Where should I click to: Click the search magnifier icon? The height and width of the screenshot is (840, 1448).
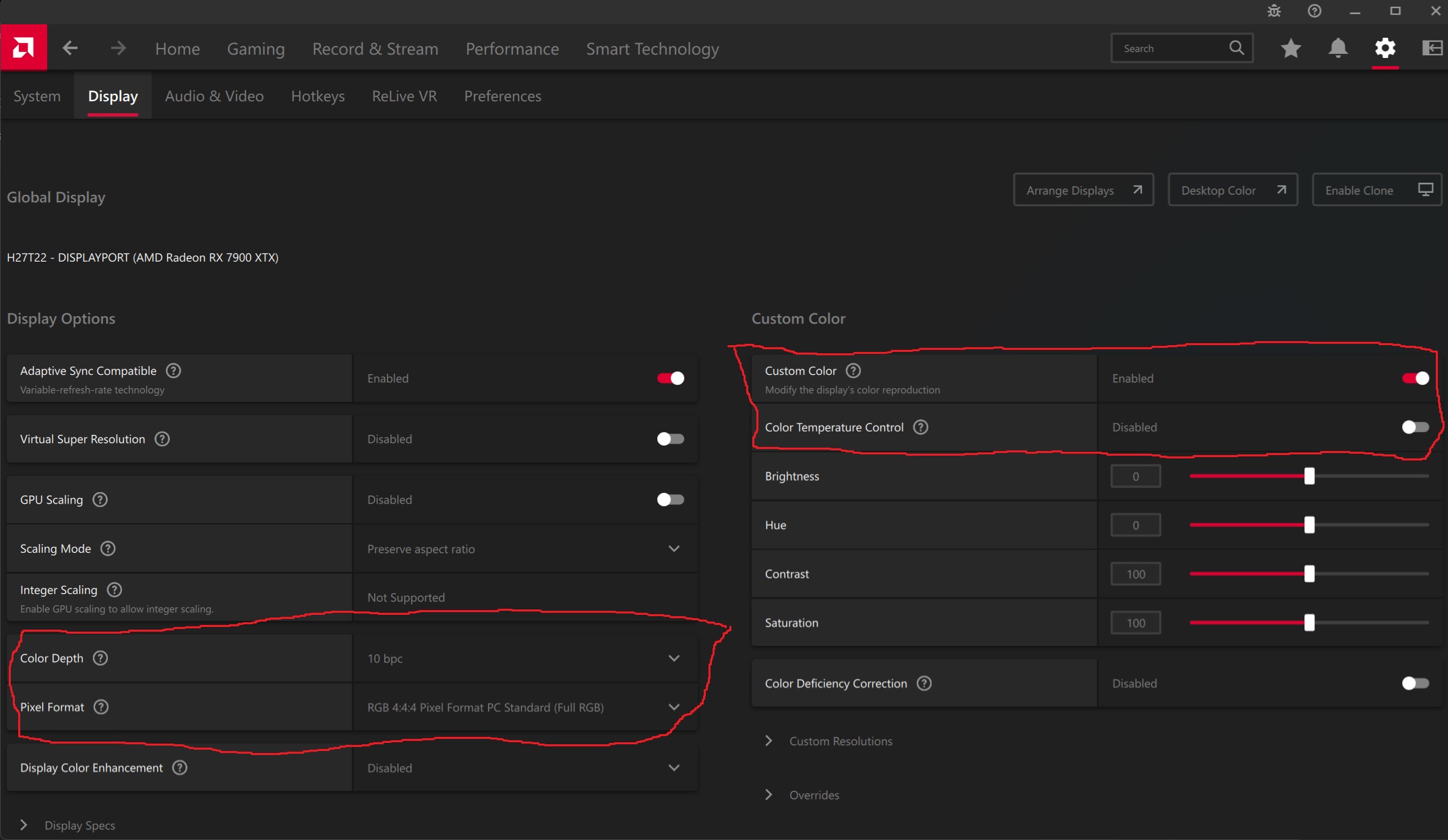click(1236, 48)
